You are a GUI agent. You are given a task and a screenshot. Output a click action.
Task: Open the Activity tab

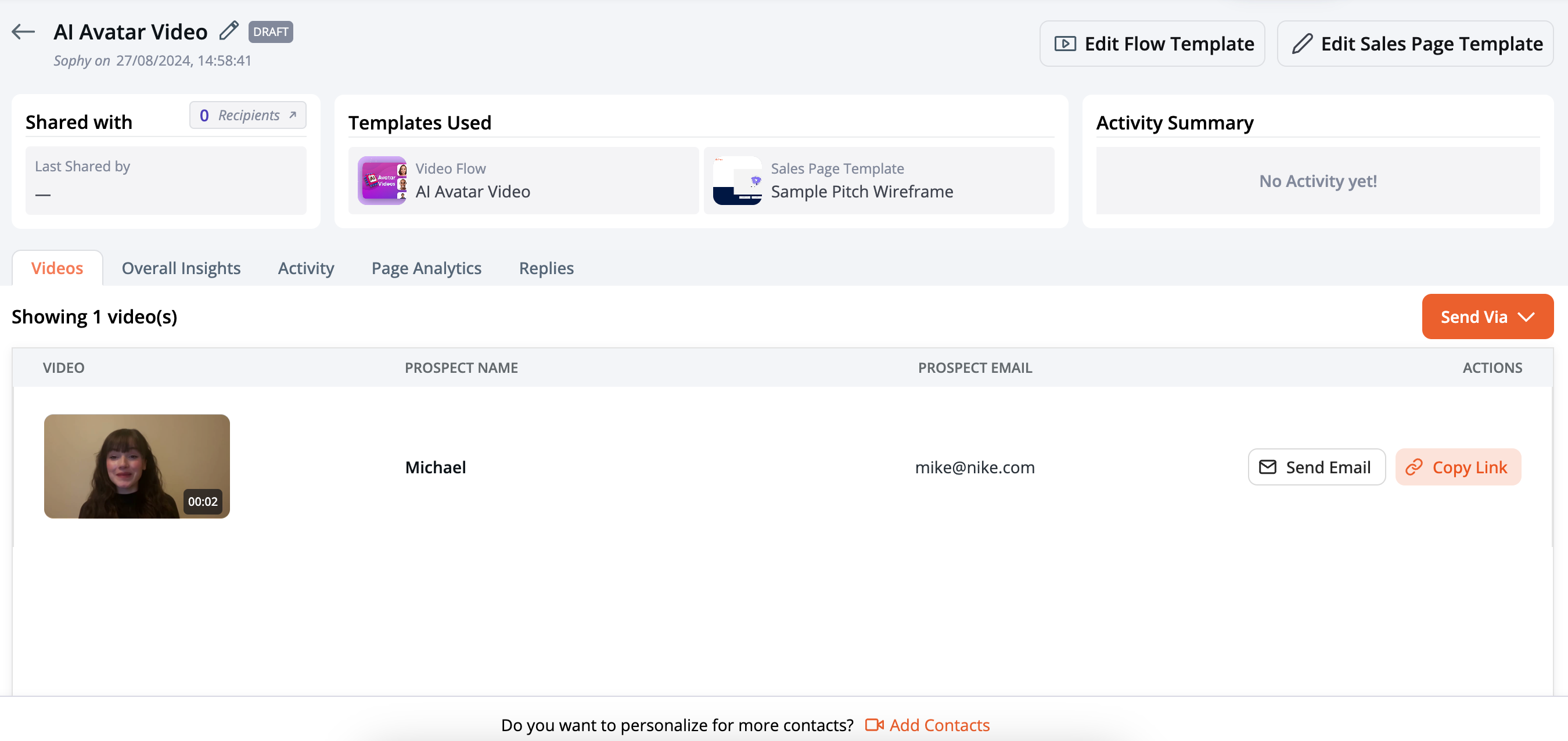coord(305,268)
